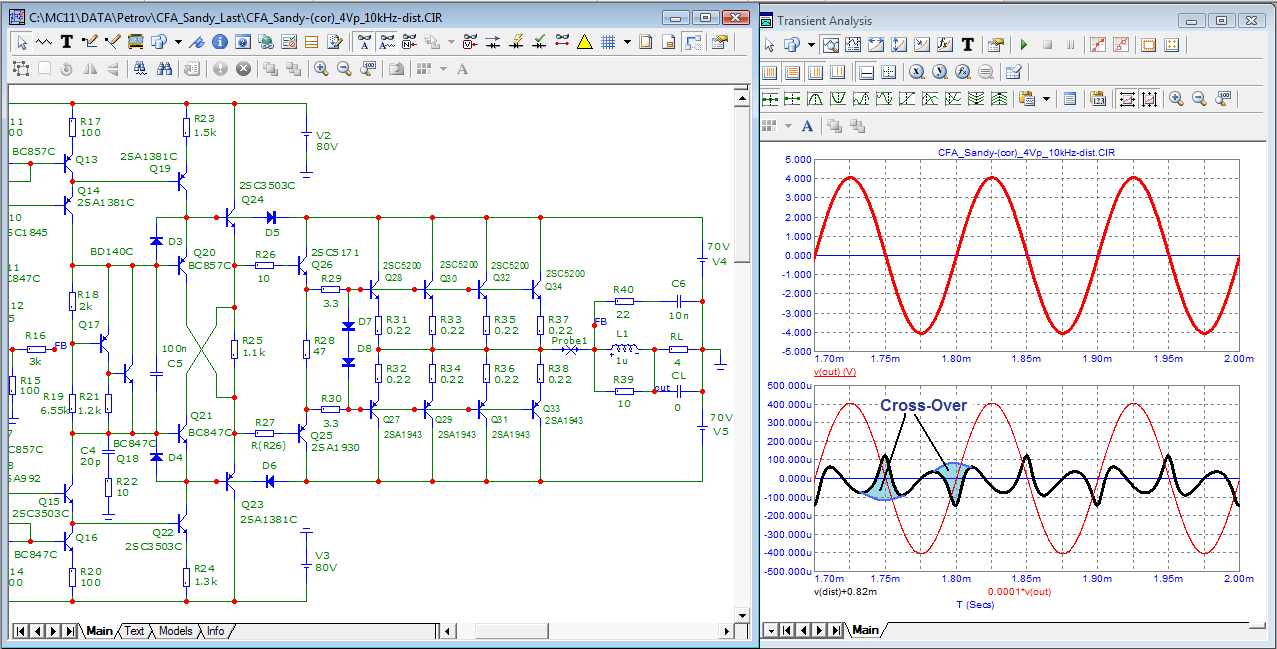Toggle node voltages display (V glasses icon)
The width and height of the screenshot is (1277, 649).
tap(471, 42)
